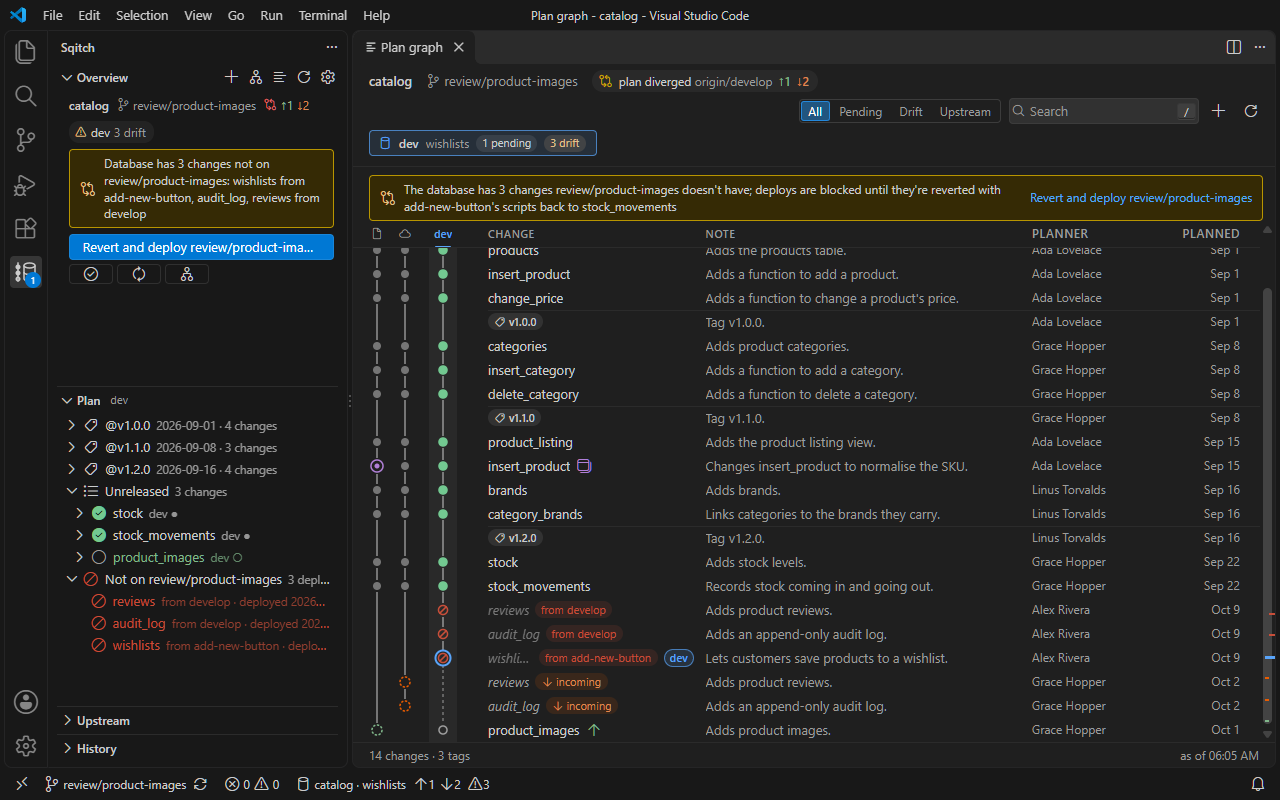Open the Terminal menu
This screenshot has width=1280, height=800.
coord(323,15)
